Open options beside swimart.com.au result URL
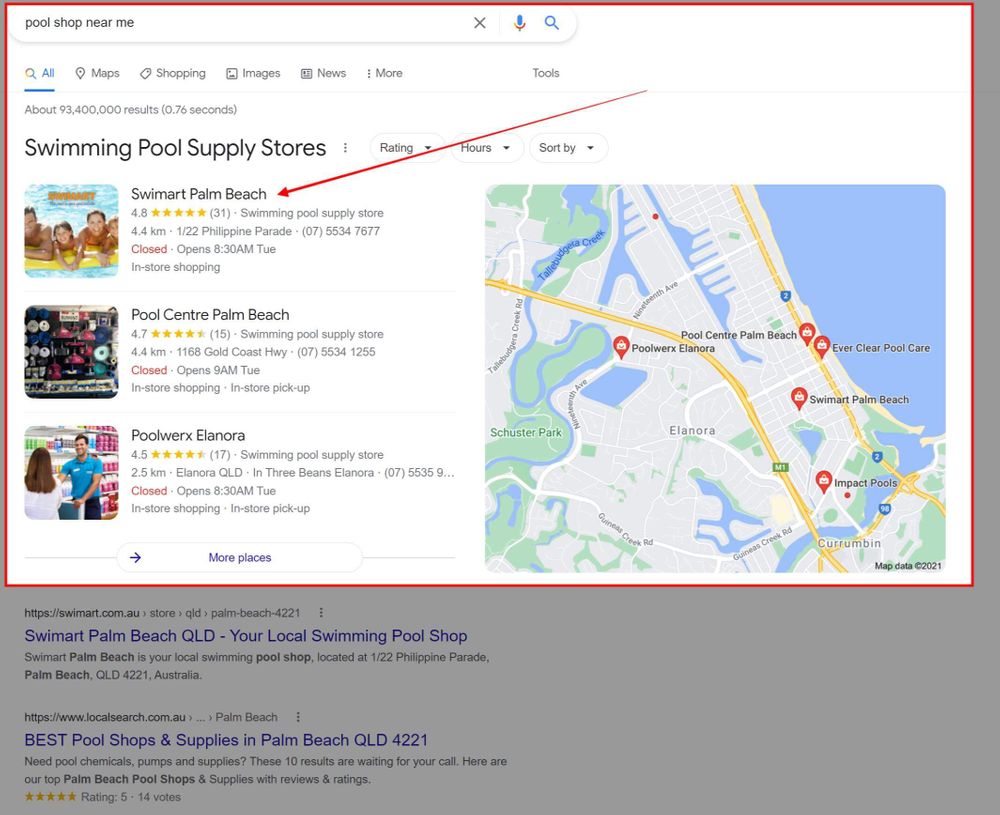1000x815 pixels. 321,613
